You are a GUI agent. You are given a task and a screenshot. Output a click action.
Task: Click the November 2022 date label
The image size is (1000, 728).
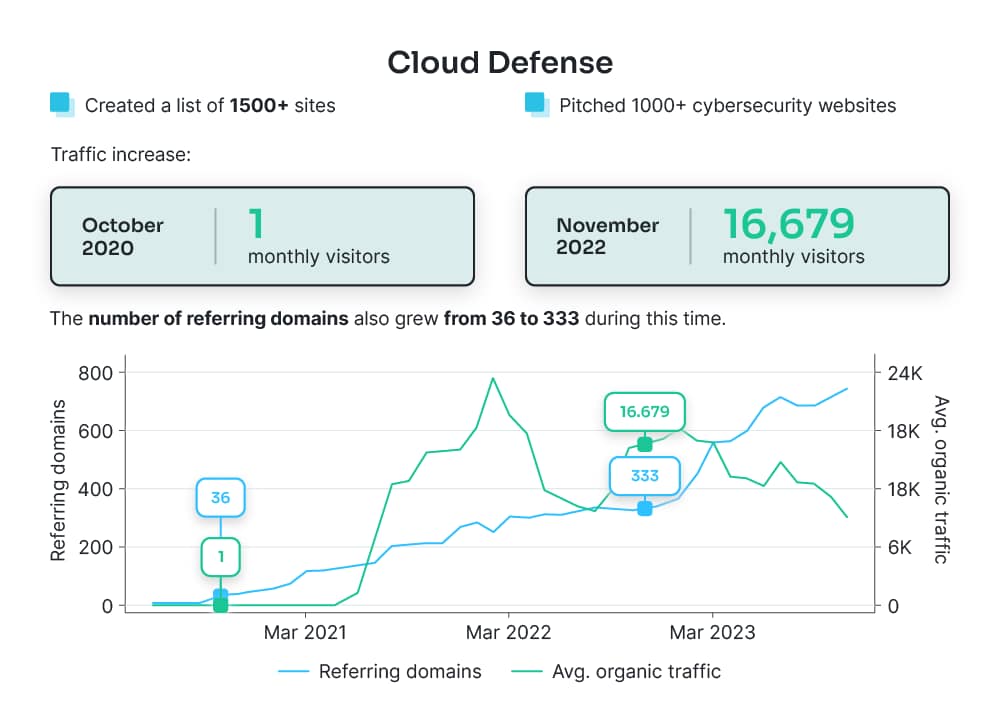coord(607,236)
